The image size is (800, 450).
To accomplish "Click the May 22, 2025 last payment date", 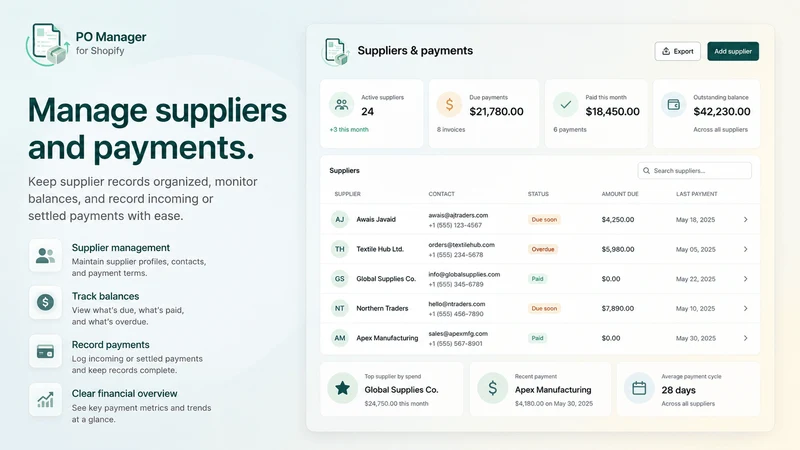I will 695,279.
